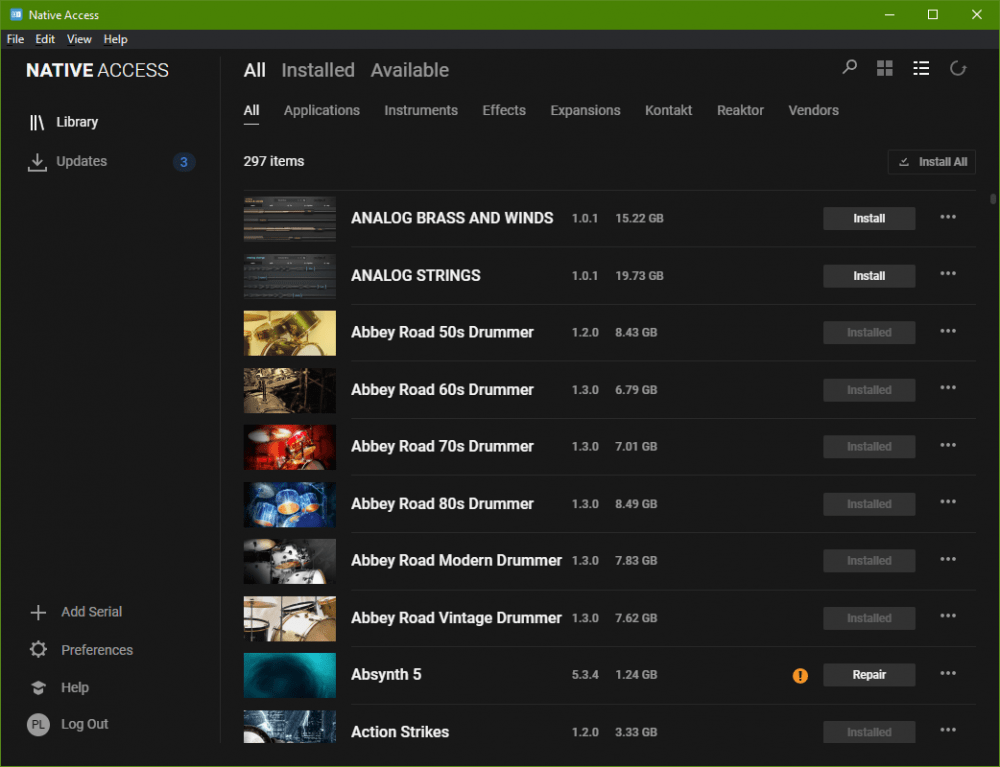Click Installed button for Abbey Road 50s Drummer
Viewport: 1000px width, 767px height.
869,333
